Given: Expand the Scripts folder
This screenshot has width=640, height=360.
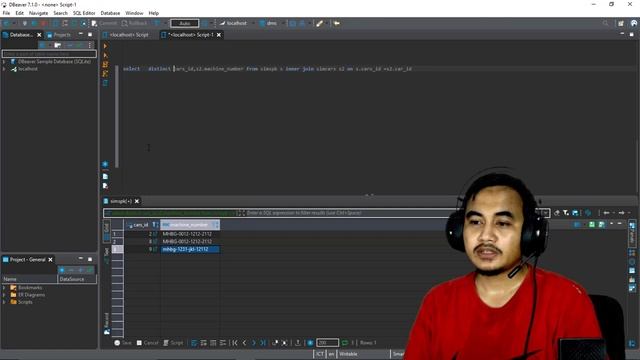Looking at the screenshot, I should click(x=4, y=302).
